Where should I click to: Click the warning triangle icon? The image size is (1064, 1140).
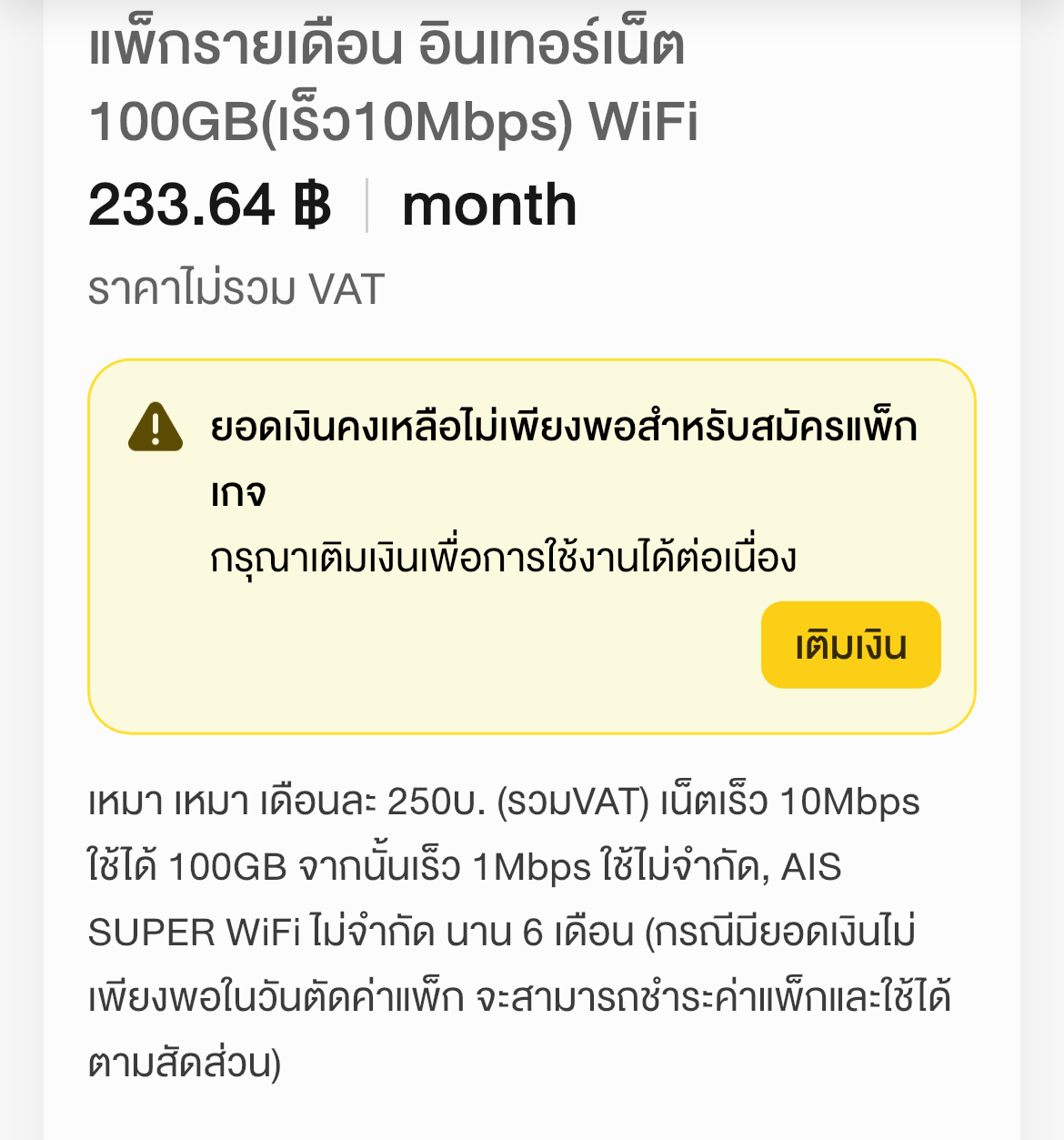pos(156,427)
